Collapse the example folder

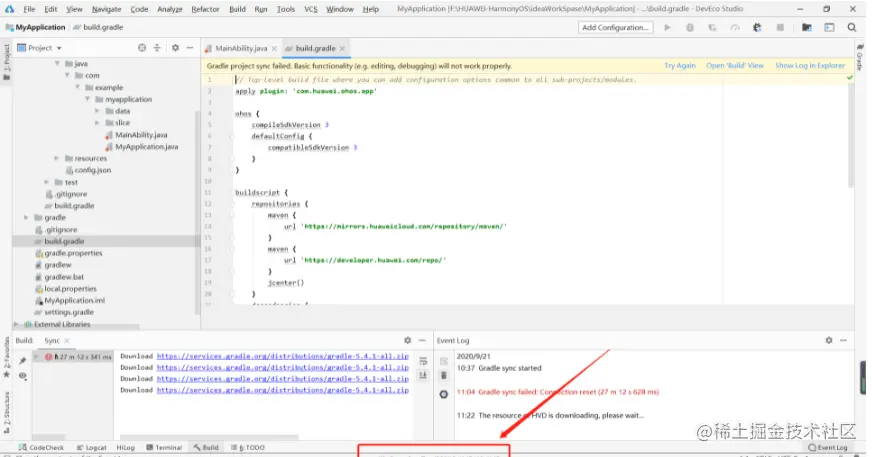(77, 87)
